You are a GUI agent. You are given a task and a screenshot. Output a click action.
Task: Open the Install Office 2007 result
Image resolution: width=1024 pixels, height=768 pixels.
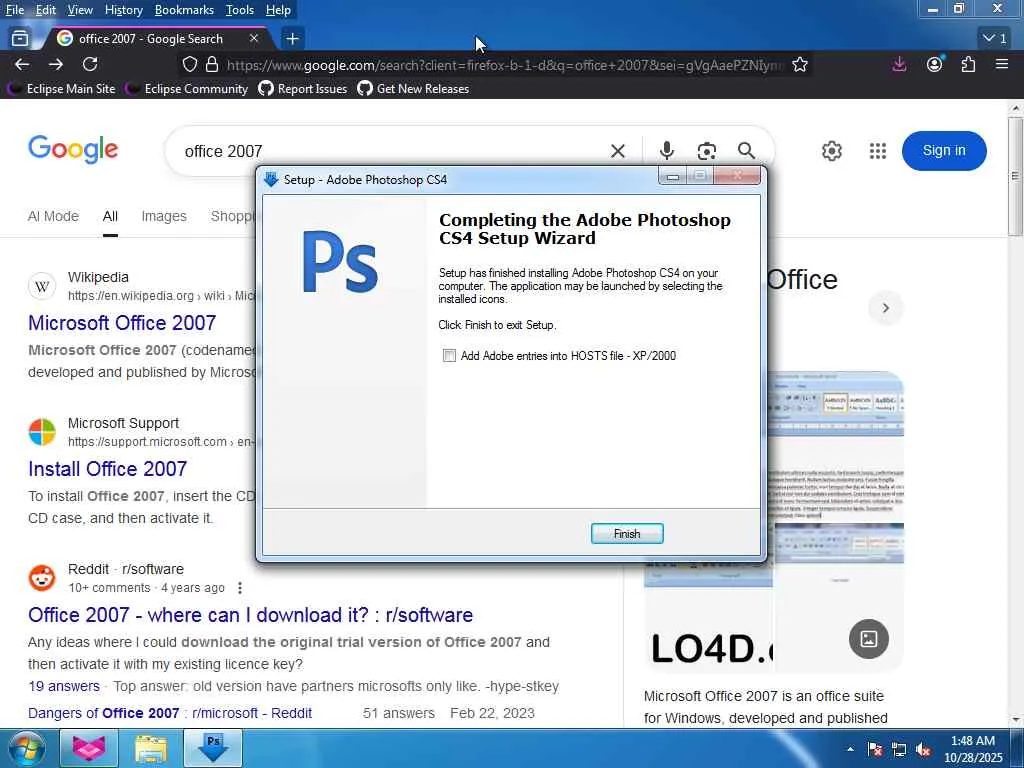[x=108, y=469]
